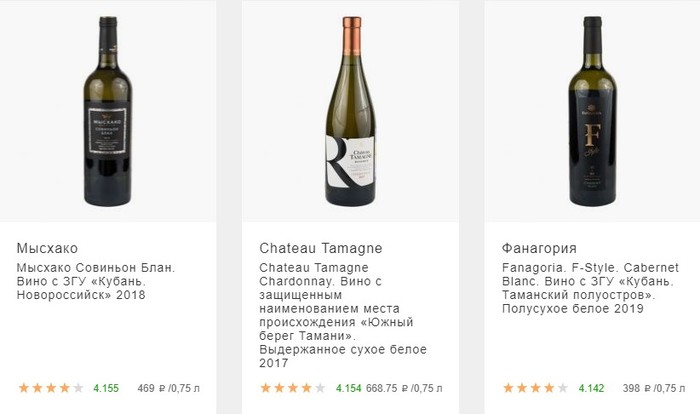Click the 4.154 rating score

pyautogui.click(x=346, y=387)
